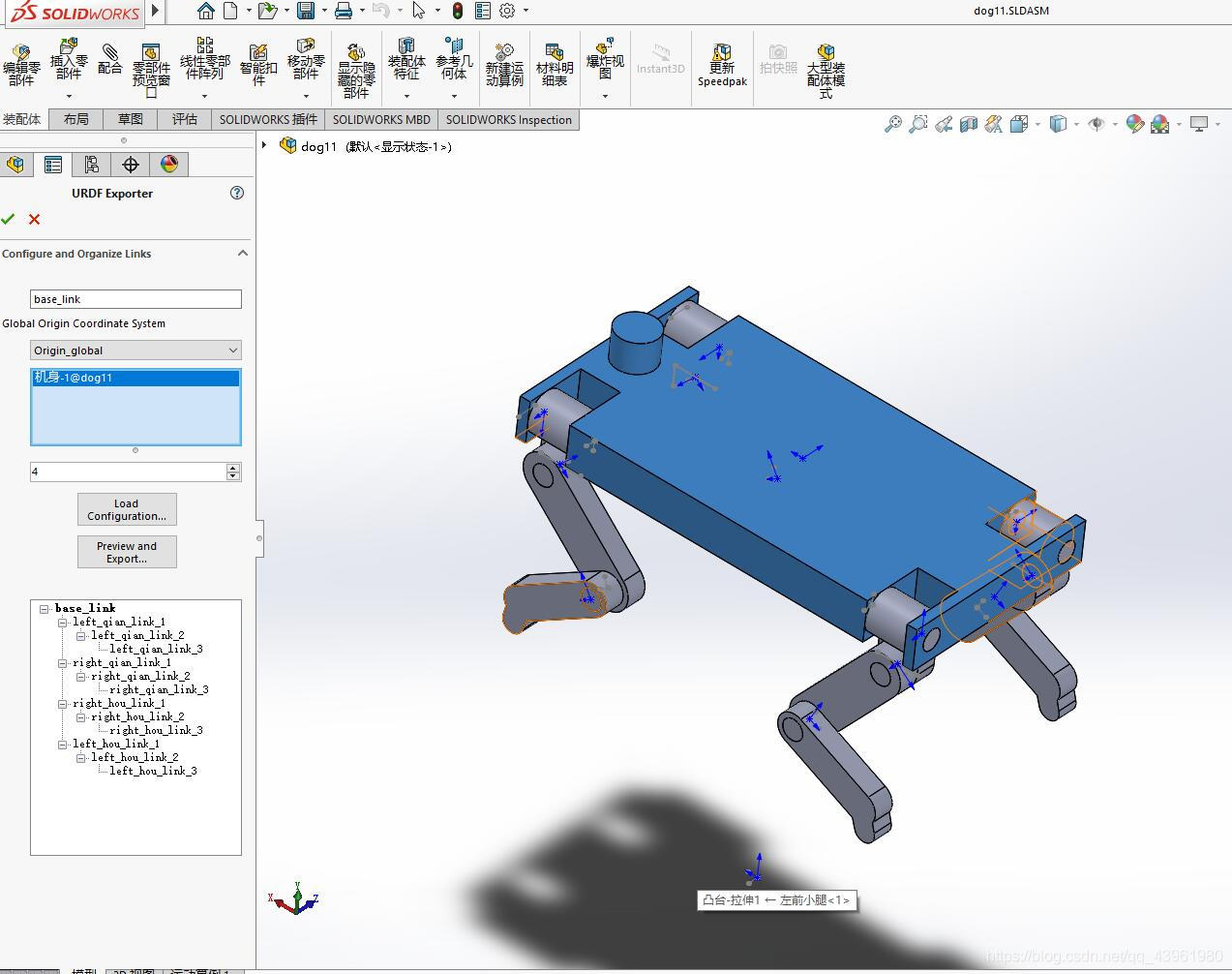Click the Load Configuration button

pos(127,509)
